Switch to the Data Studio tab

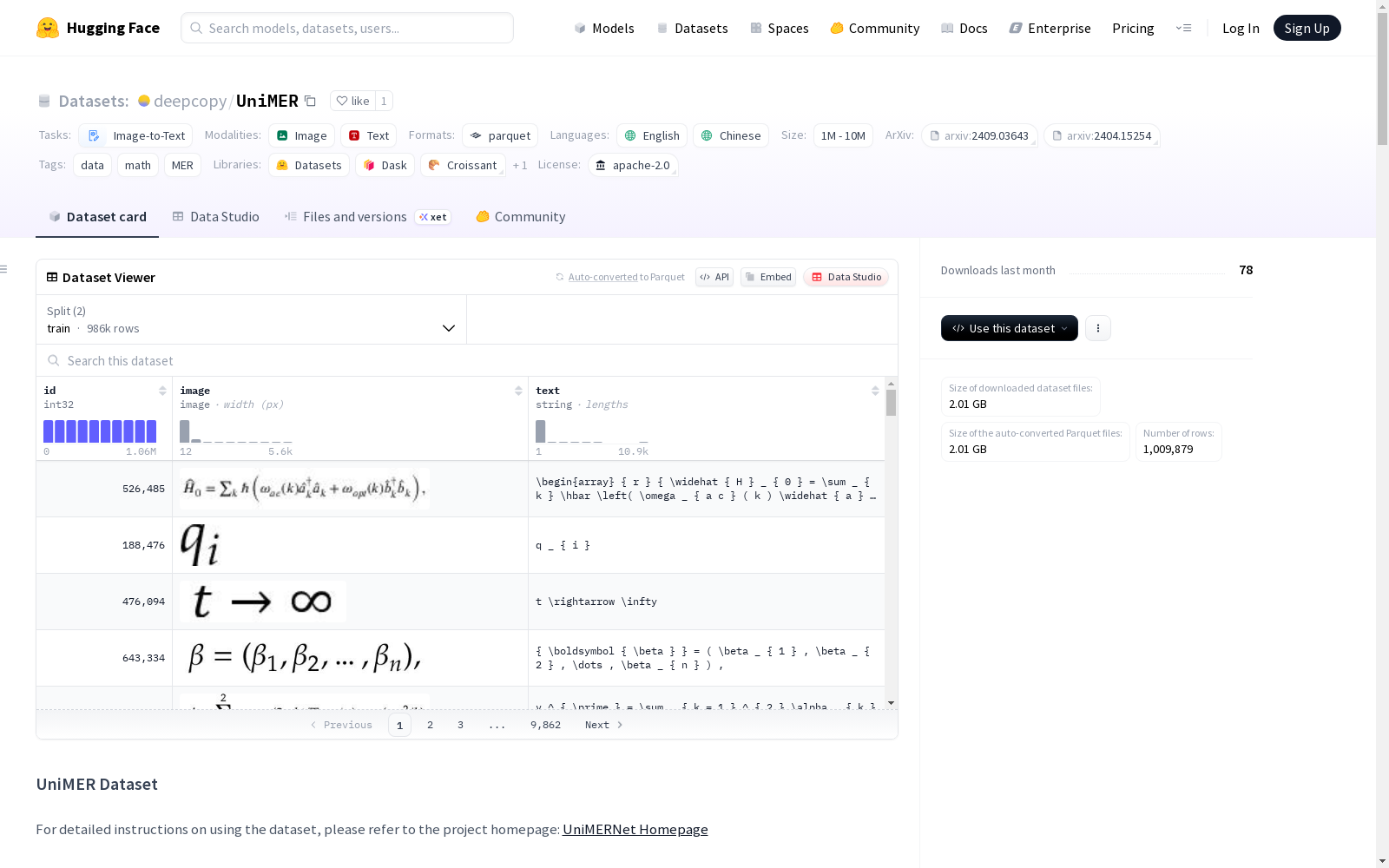coord(215,216)
